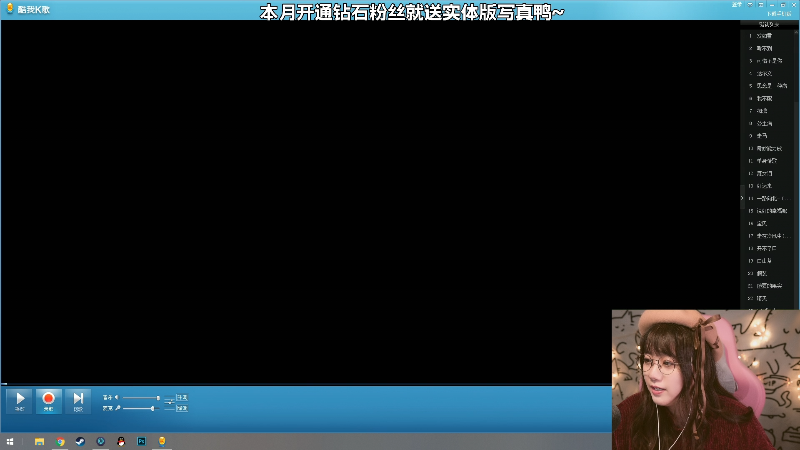Click the playlist vertical scrollbar
The height and width of the screenshot is (450, 800).
pyautogui.click(x=797, y=168)
